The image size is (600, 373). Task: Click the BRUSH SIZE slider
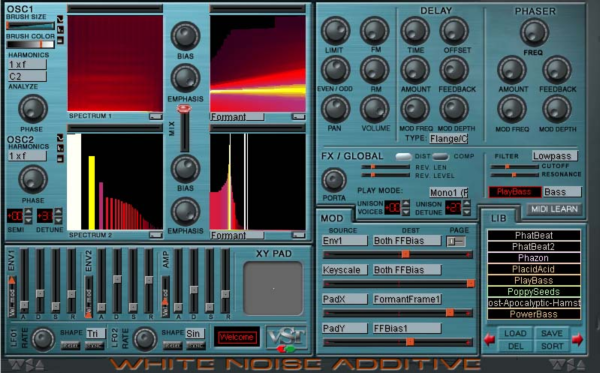coord(30,26)
